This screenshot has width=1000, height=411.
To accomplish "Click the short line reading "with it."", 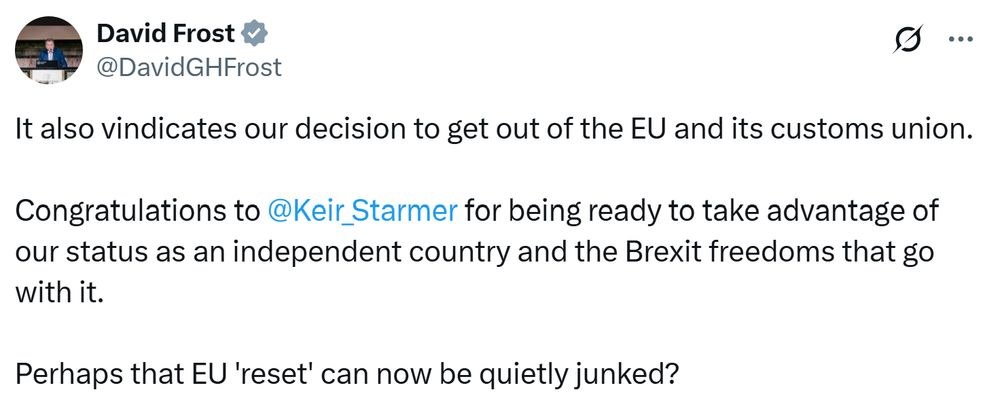I will pos(59,293).
